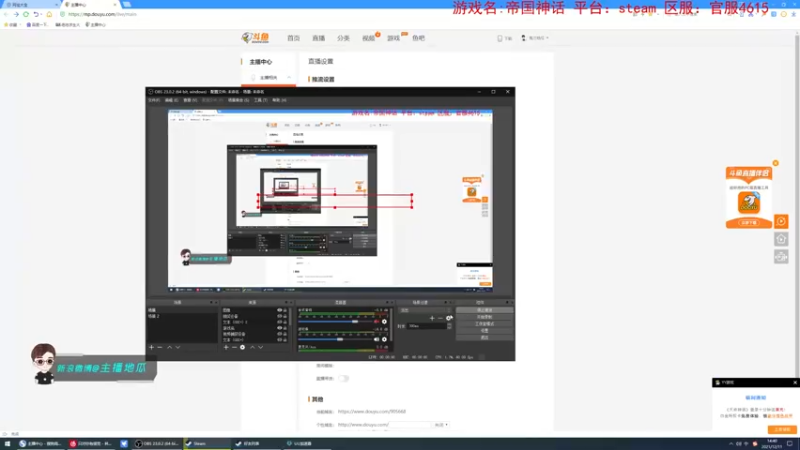
Task: Open 文件(F) menu in OBS
Action: click(154, 101)
